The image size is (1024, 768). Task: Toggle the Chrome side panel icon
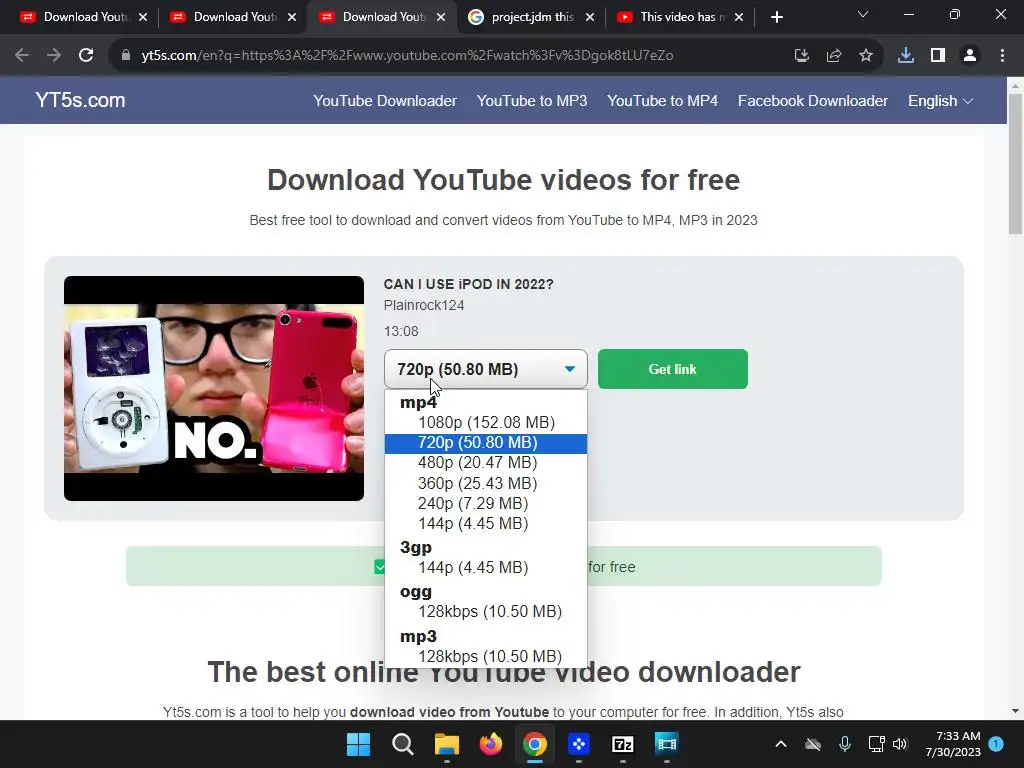[937, 56]
